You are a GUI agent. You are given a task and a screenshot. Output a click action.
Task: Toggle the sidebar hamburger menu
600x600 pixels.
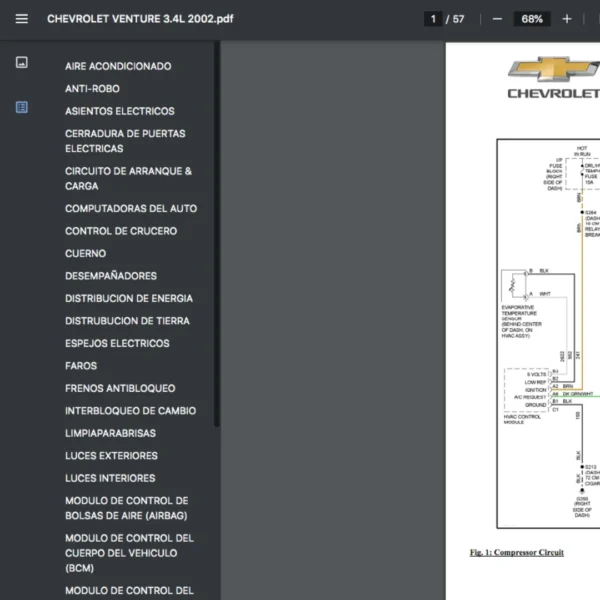click(x=21, y=19)
